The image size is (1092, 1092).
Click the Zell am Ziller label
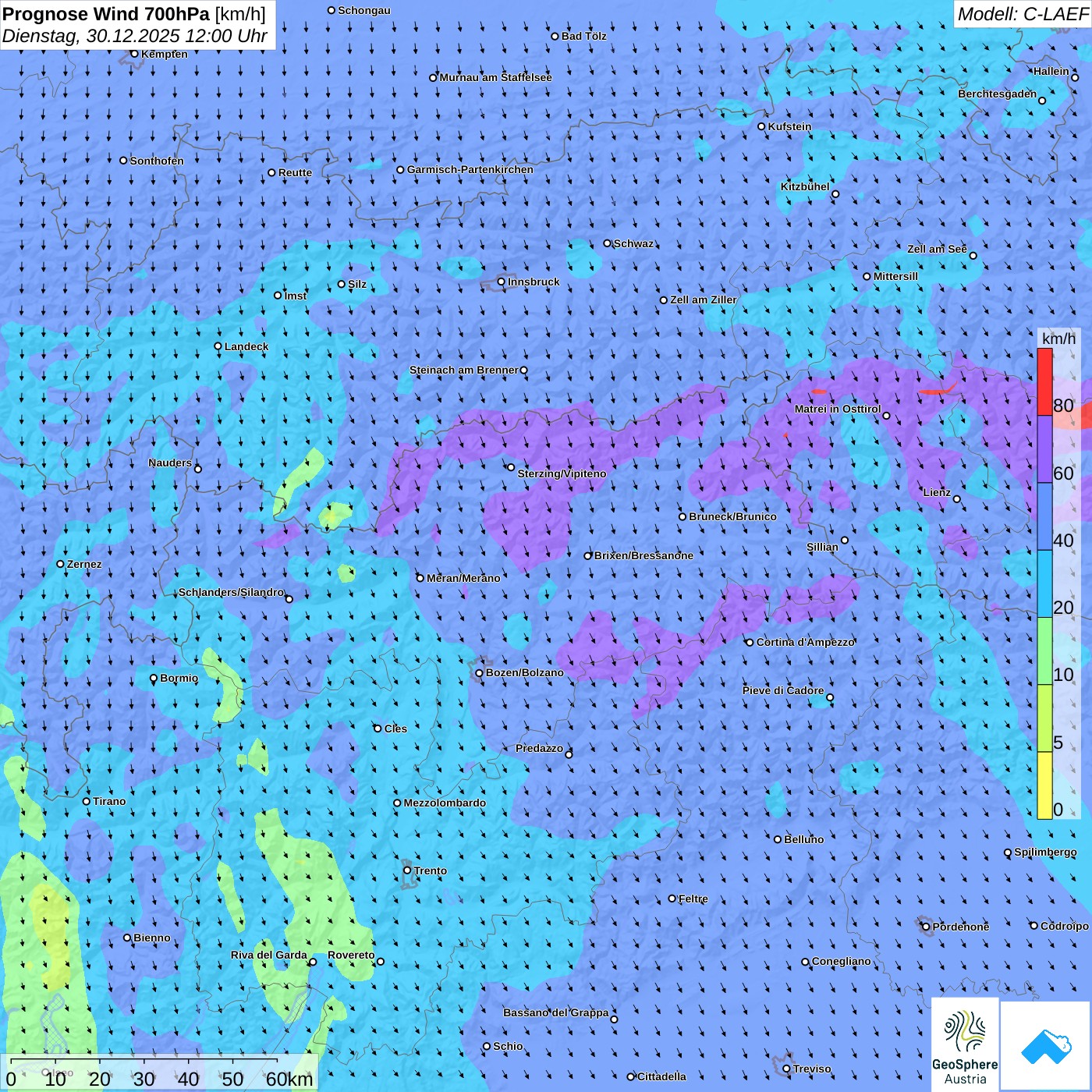click(x=704, y=300)
